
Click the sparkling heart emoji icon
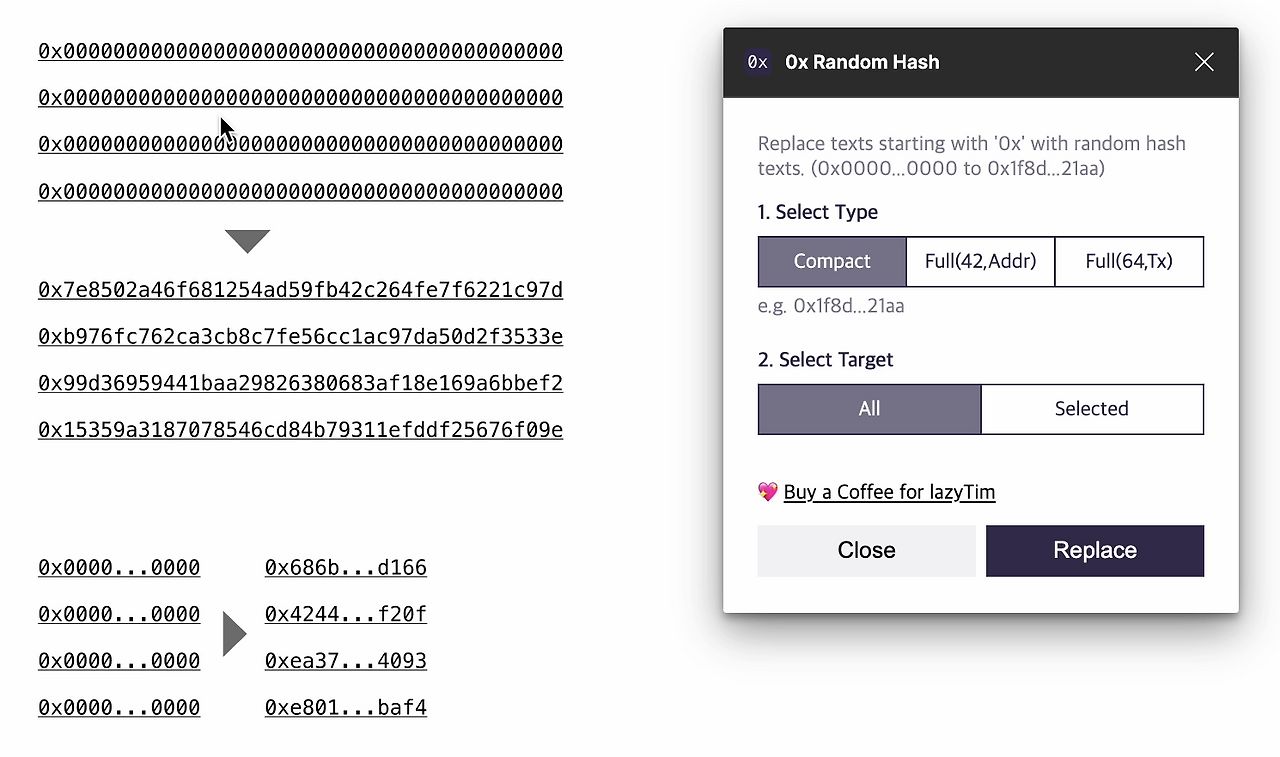tap(767, 491)
